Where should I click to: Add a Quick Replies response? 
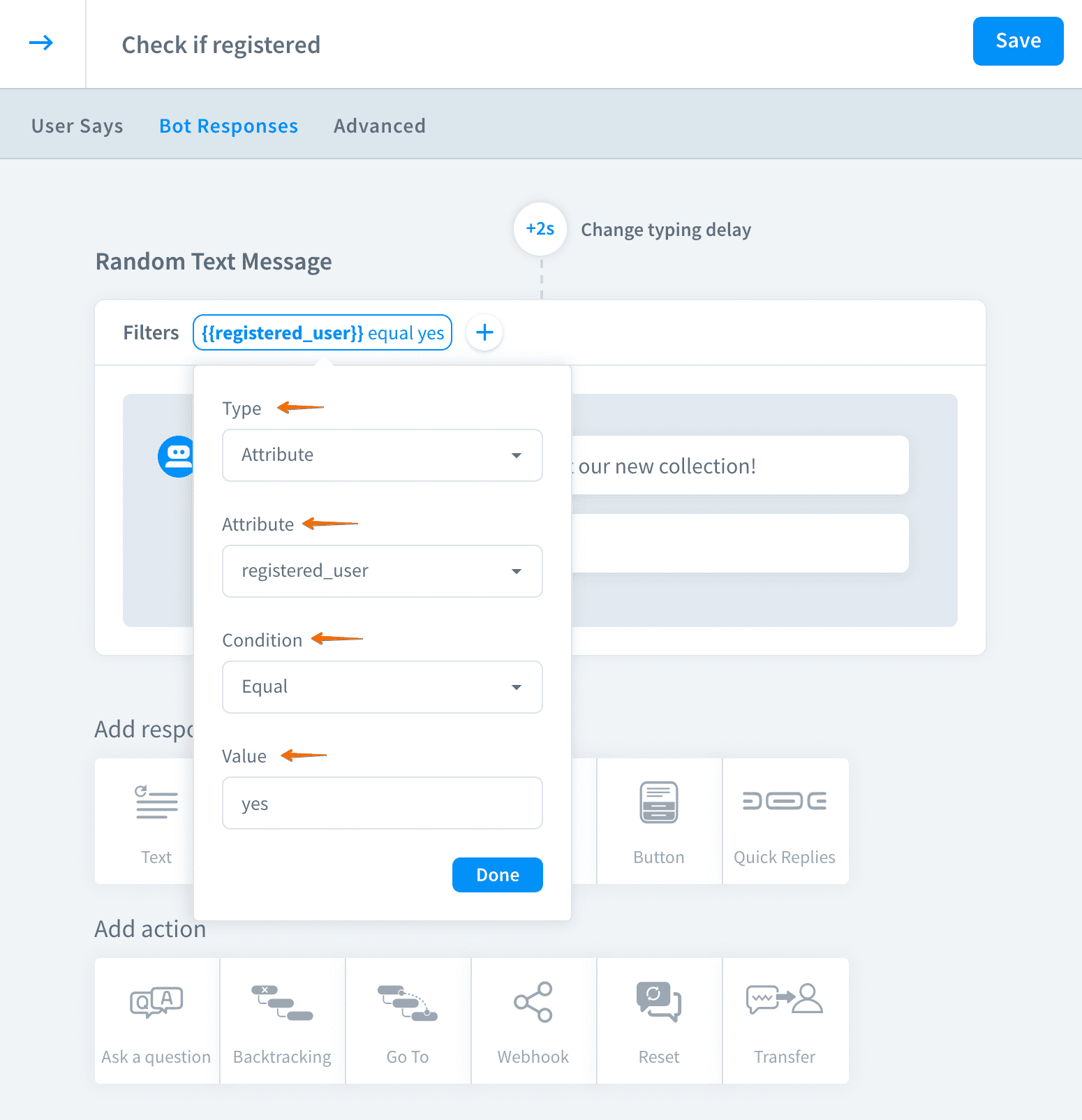785,820
